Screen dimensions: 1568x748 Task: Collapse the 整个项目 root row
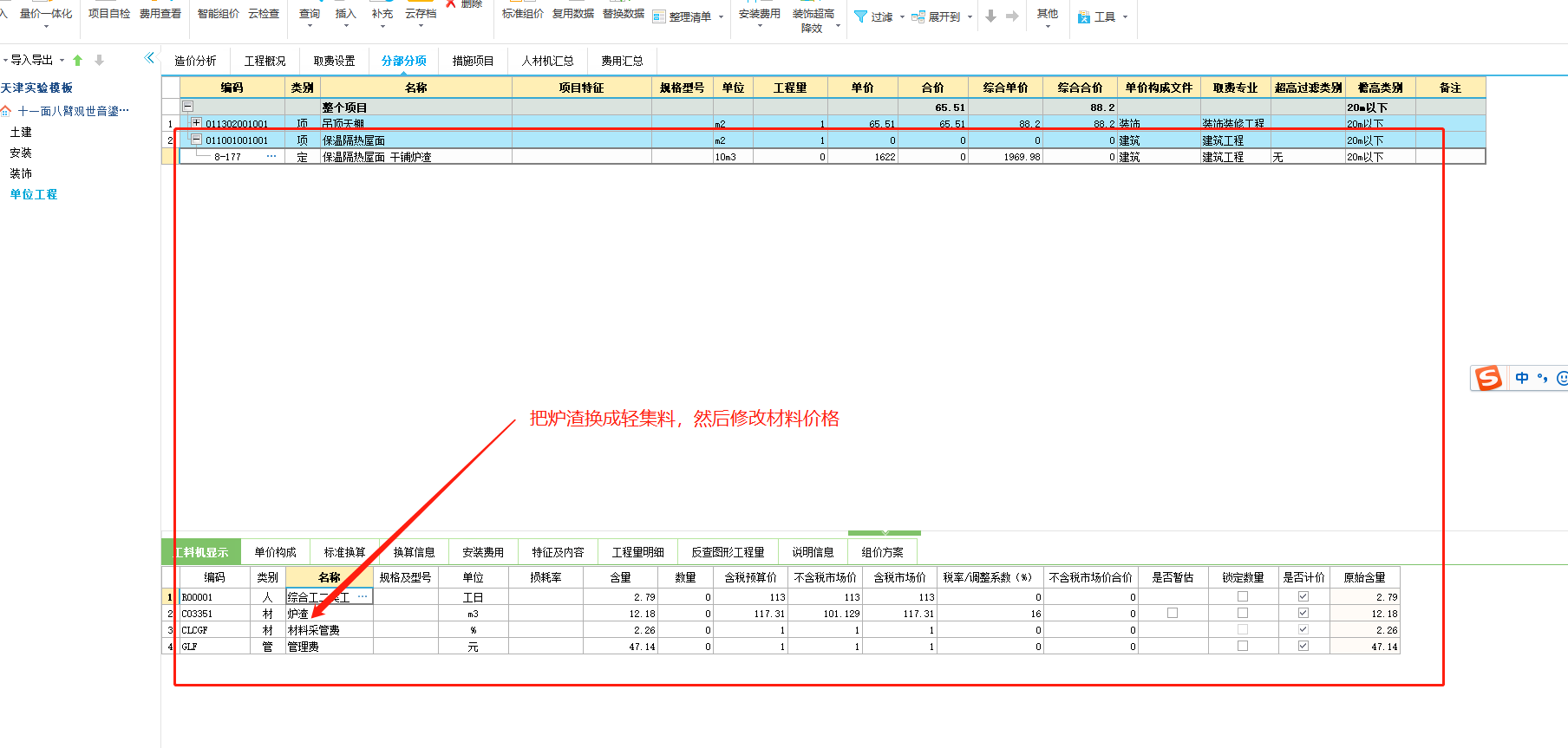tap(187, 107)
